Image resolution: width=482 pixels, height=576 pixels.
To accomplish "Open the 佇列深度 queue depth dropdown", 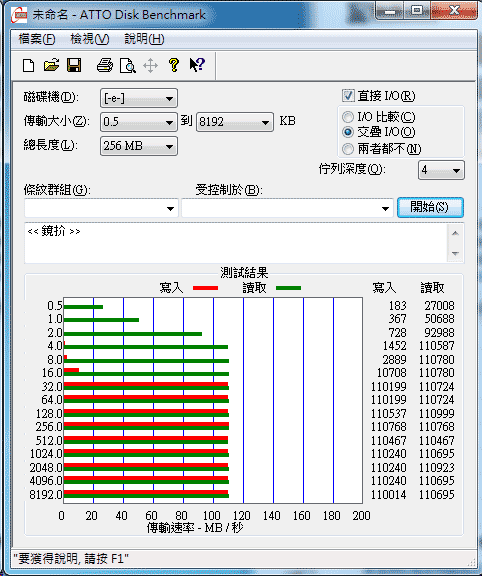I will coord(441,170).
